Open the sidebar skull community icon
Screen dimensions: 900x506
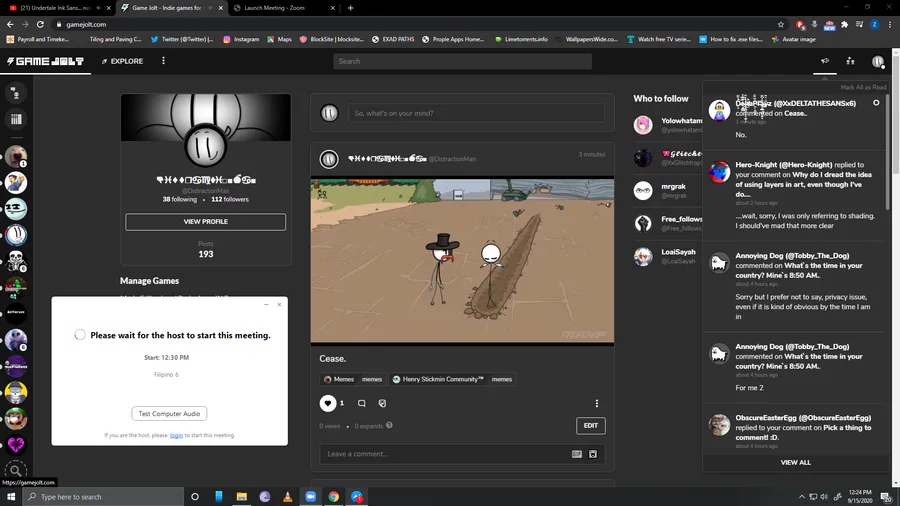[x=15, y=261]
